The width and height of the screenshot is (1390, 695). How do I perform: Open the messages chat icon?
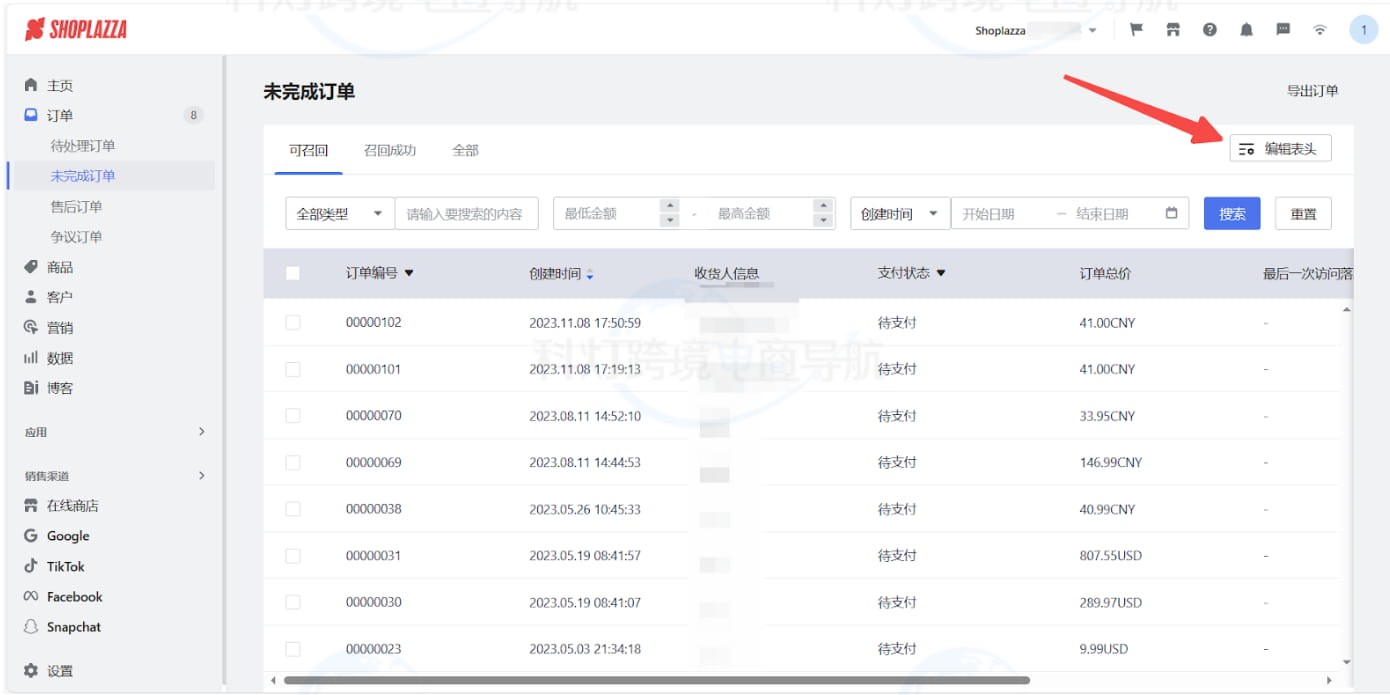(1283, 30)
